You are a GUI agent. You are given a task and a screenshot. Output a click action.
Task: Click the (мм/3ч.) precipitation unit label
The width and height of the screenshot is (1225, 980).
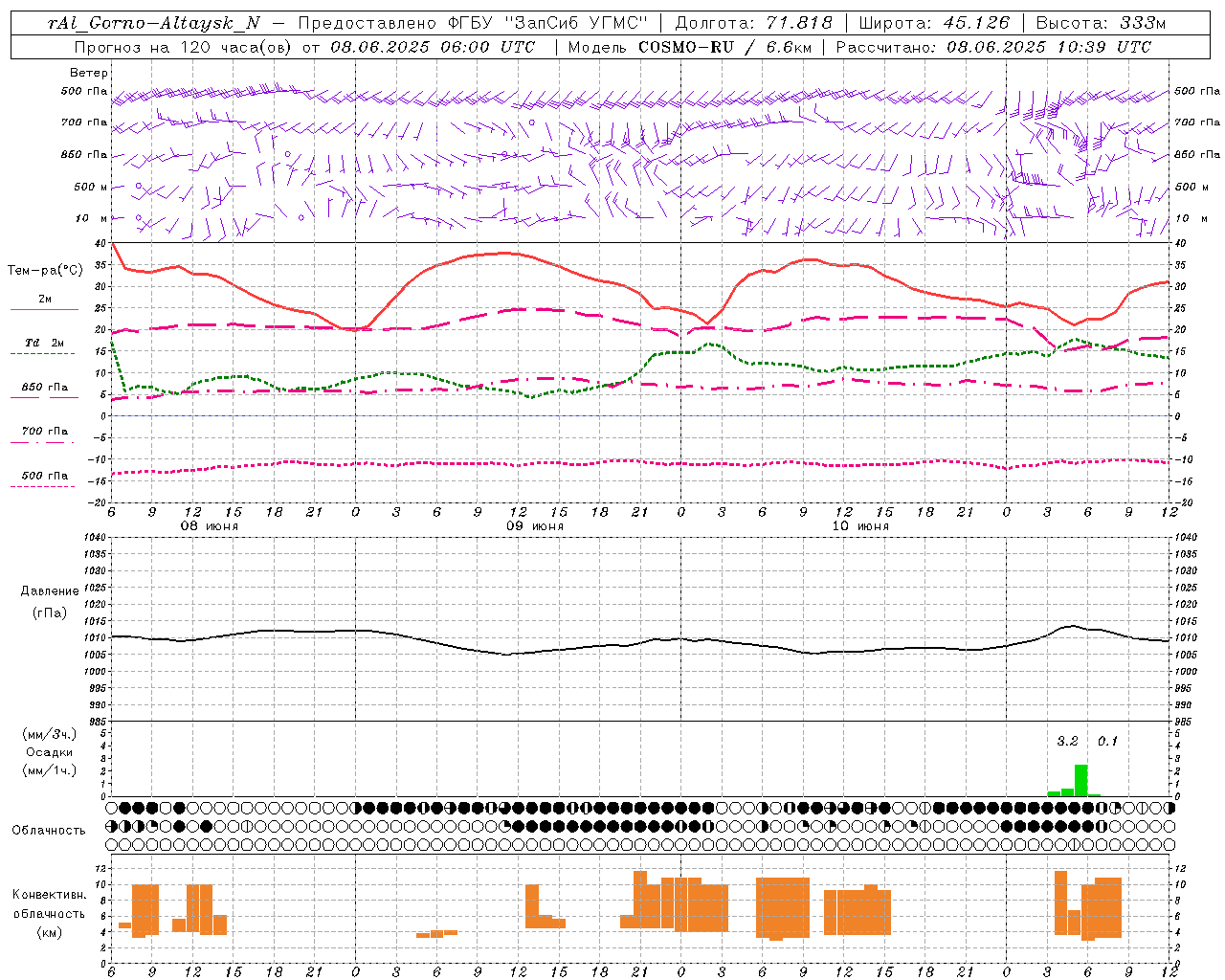coord(50,734)
